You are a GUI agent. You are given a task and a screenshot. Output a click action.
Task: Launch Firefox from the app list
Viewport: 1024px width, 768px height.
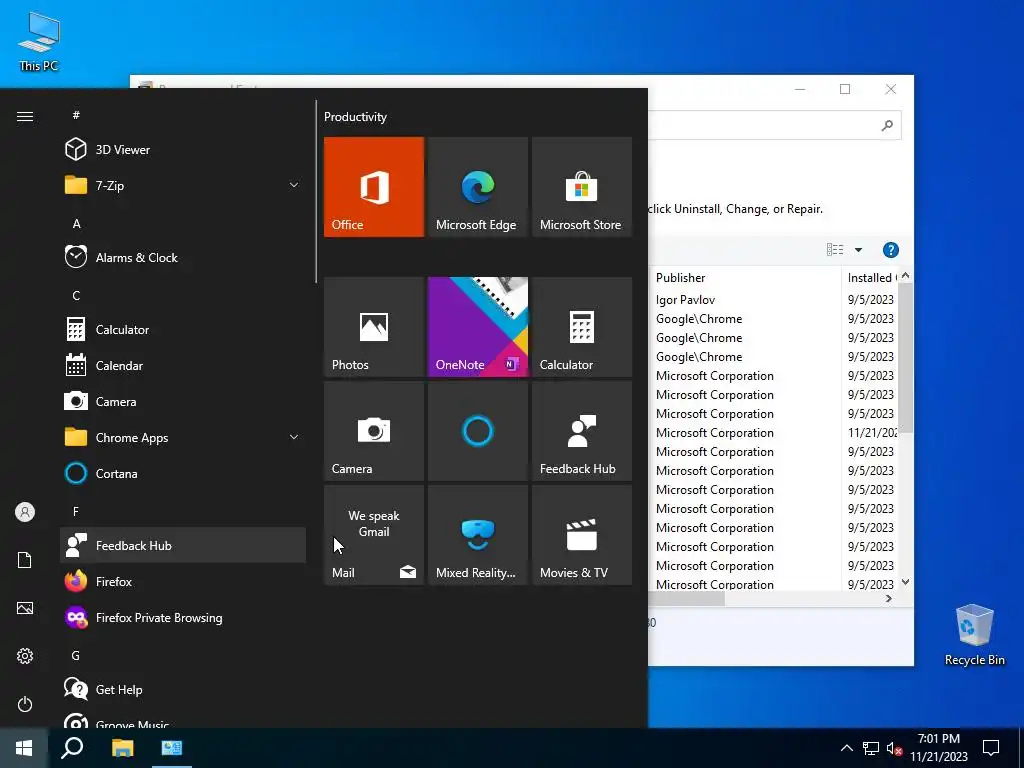tap(183, 581)
